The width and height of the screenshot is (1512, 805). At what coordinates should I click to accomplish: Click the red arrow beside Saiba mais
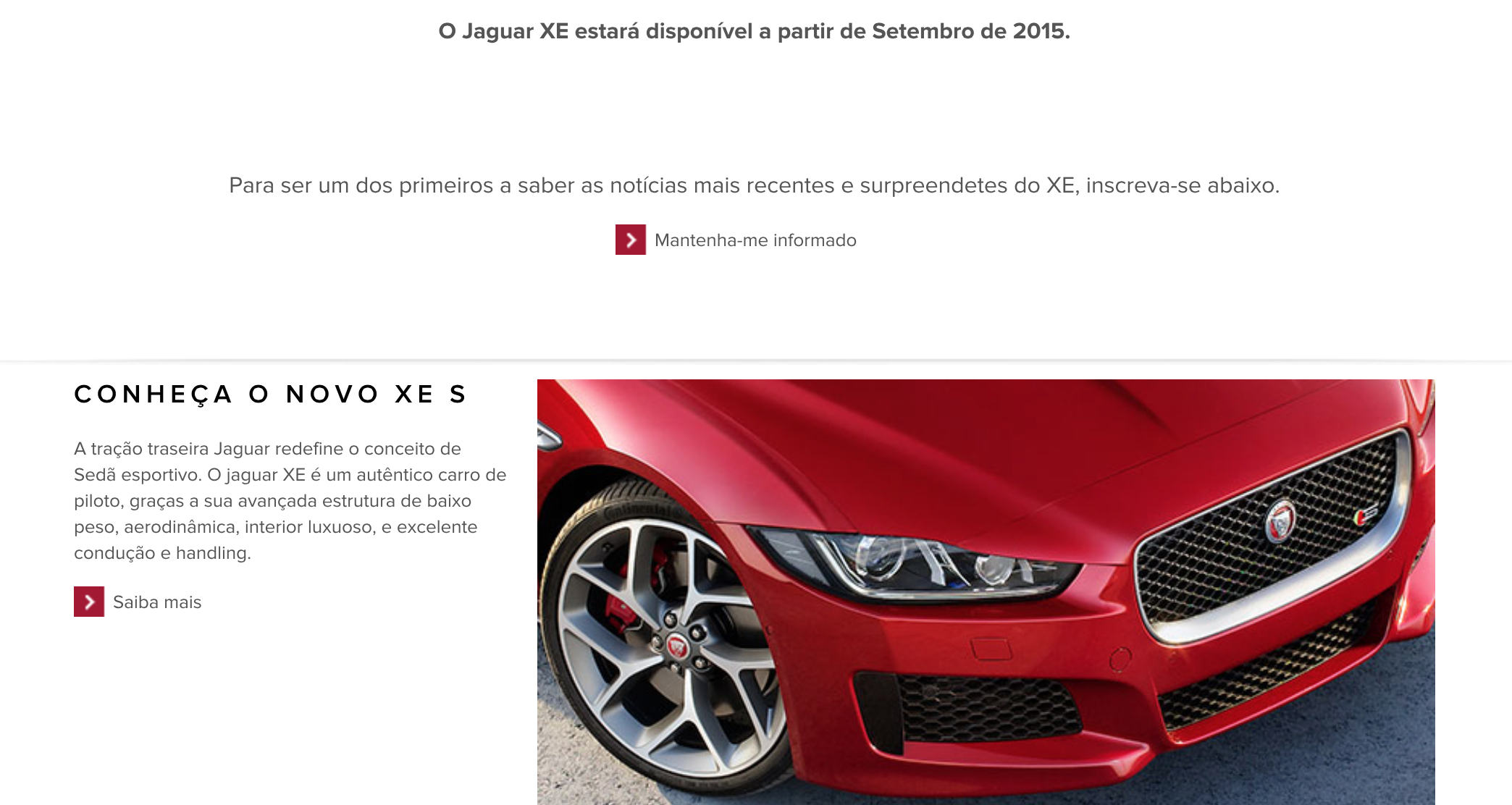[89, 602]
